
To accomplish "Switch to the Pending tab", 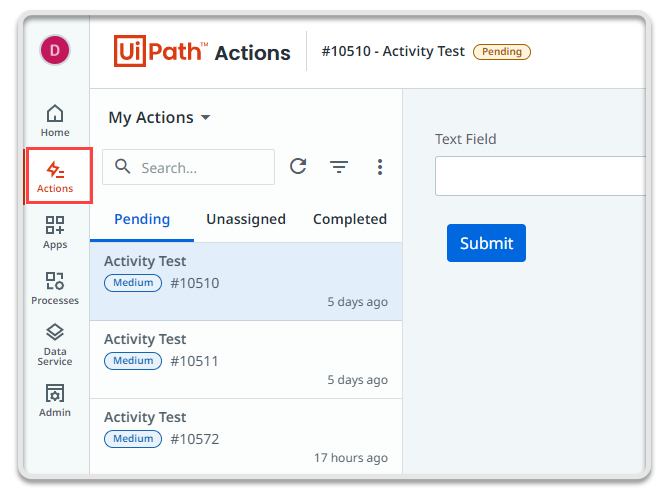I will [x=142, y=219].
